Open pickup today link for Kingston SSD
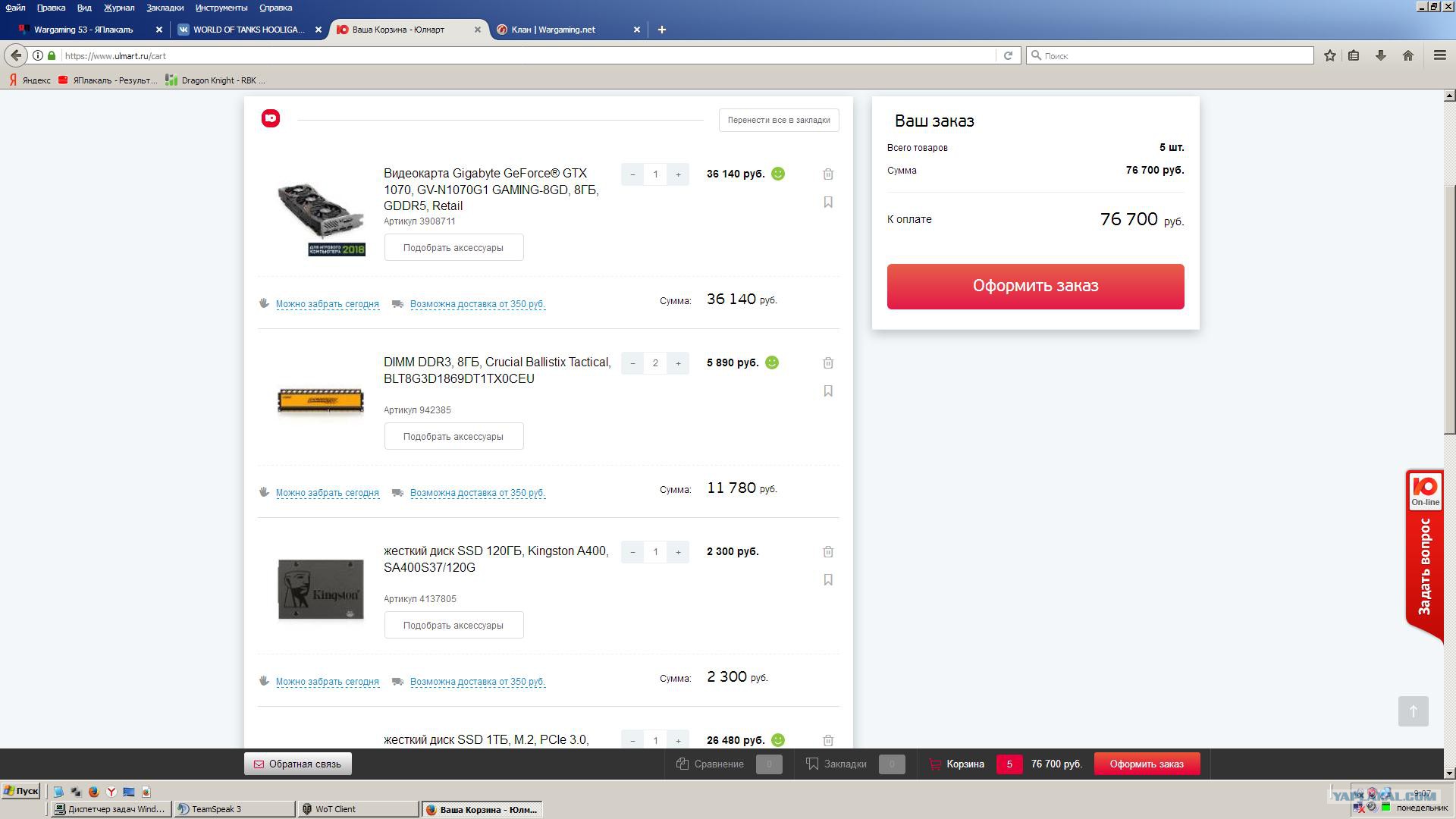1456x819 pixels. [328, 682]
